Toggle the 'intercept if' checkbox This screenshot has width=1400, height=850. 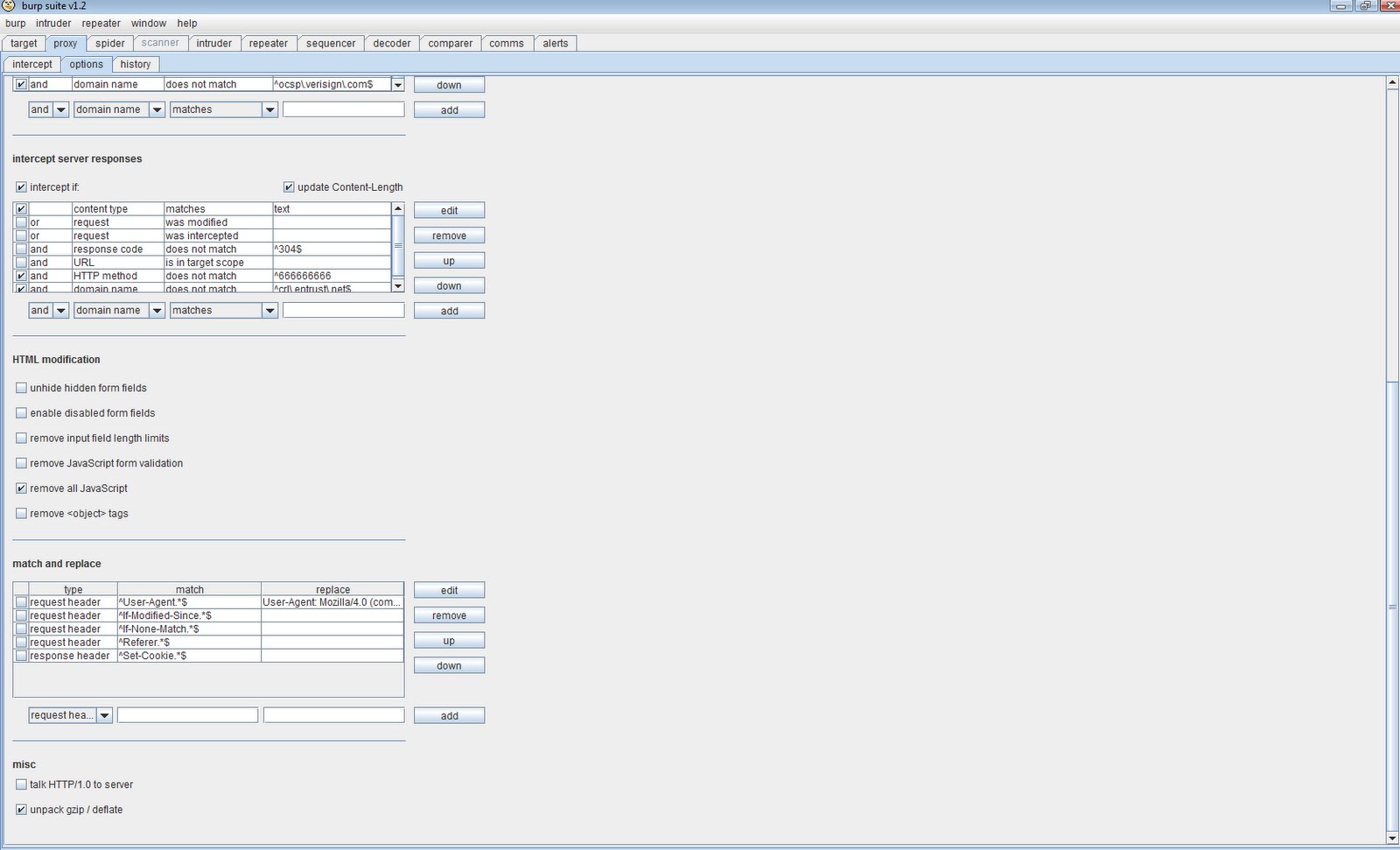point(21,187)
